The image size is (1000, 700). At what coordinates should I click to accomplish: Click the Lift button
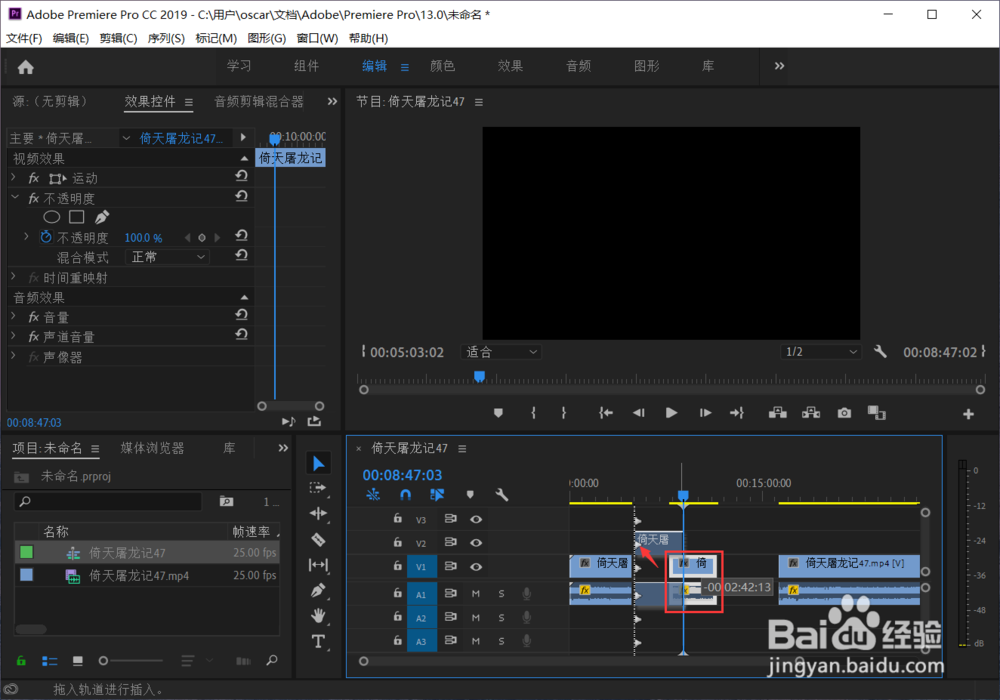click(777, 413)
